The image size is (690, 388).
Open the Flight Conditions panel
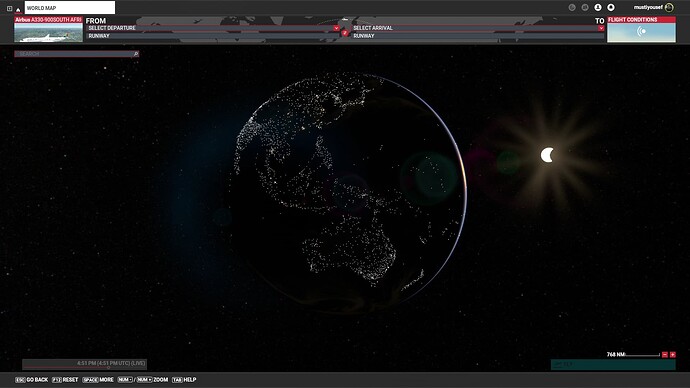pos(641,29)
